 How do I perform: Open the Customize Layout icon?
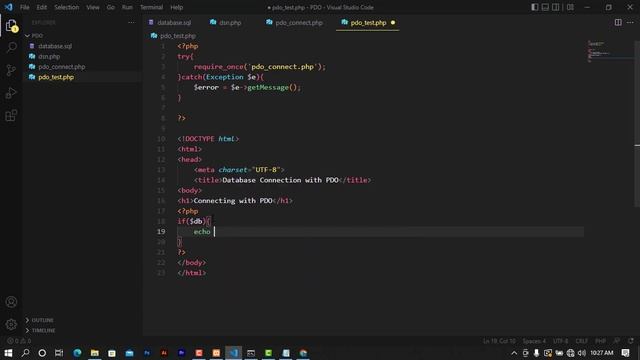tap(570, 7)
